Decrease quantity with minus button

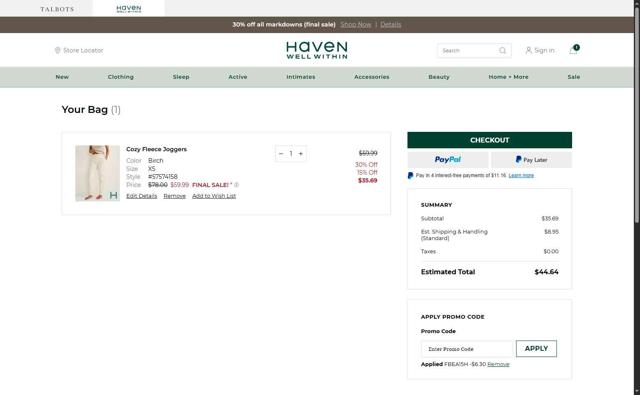281,153
